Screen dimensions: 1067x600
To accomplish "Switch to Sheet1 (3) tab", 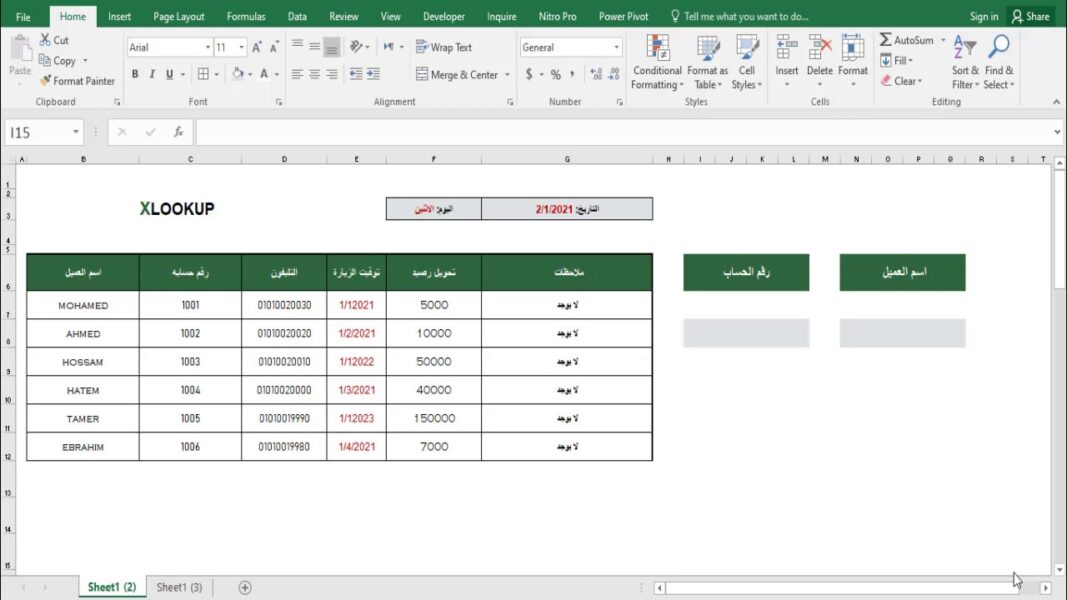I will [x=179, y=587].
